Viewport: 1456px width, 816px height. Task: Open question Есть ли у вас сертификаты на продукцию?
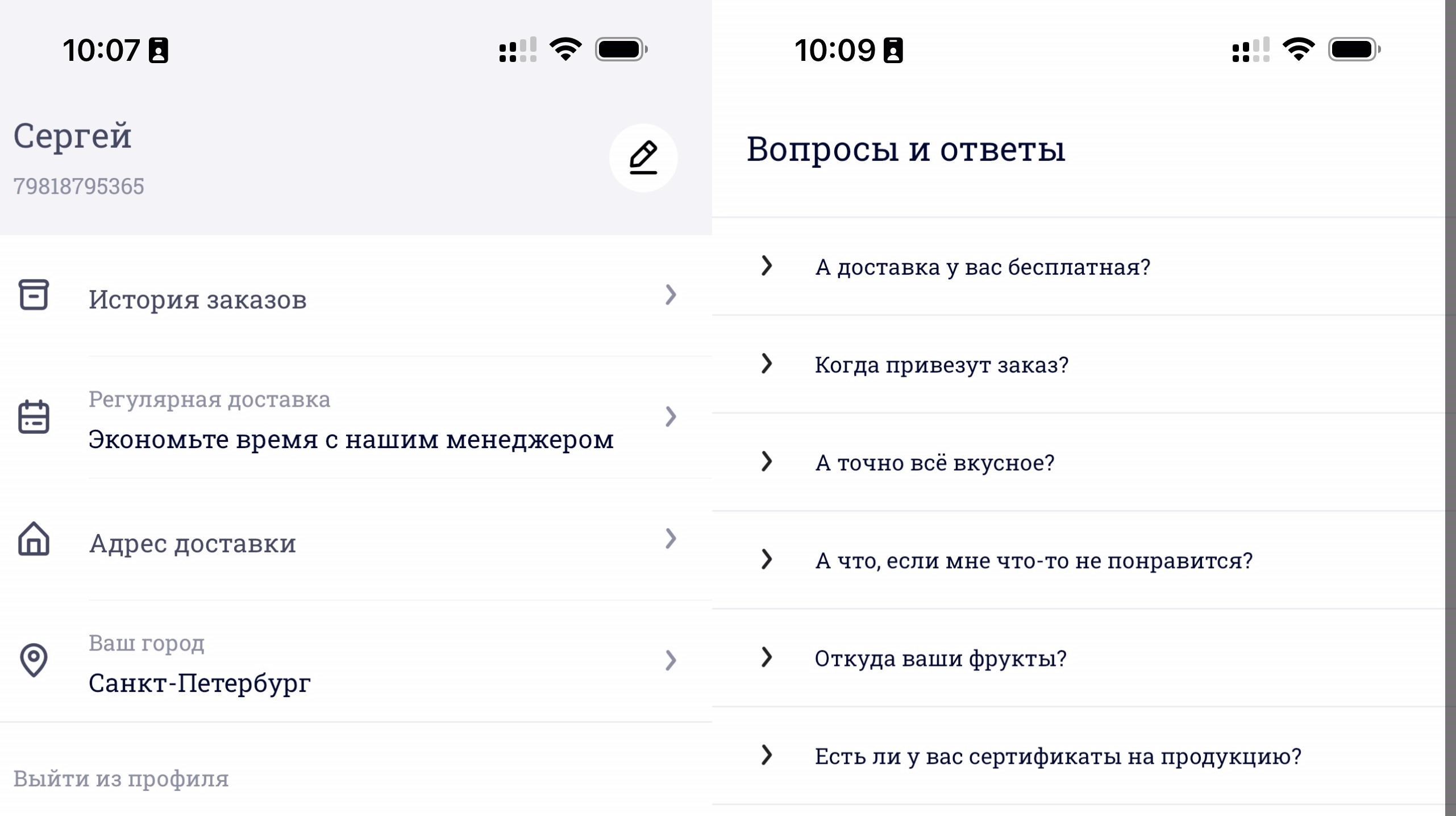(1078, 755)
